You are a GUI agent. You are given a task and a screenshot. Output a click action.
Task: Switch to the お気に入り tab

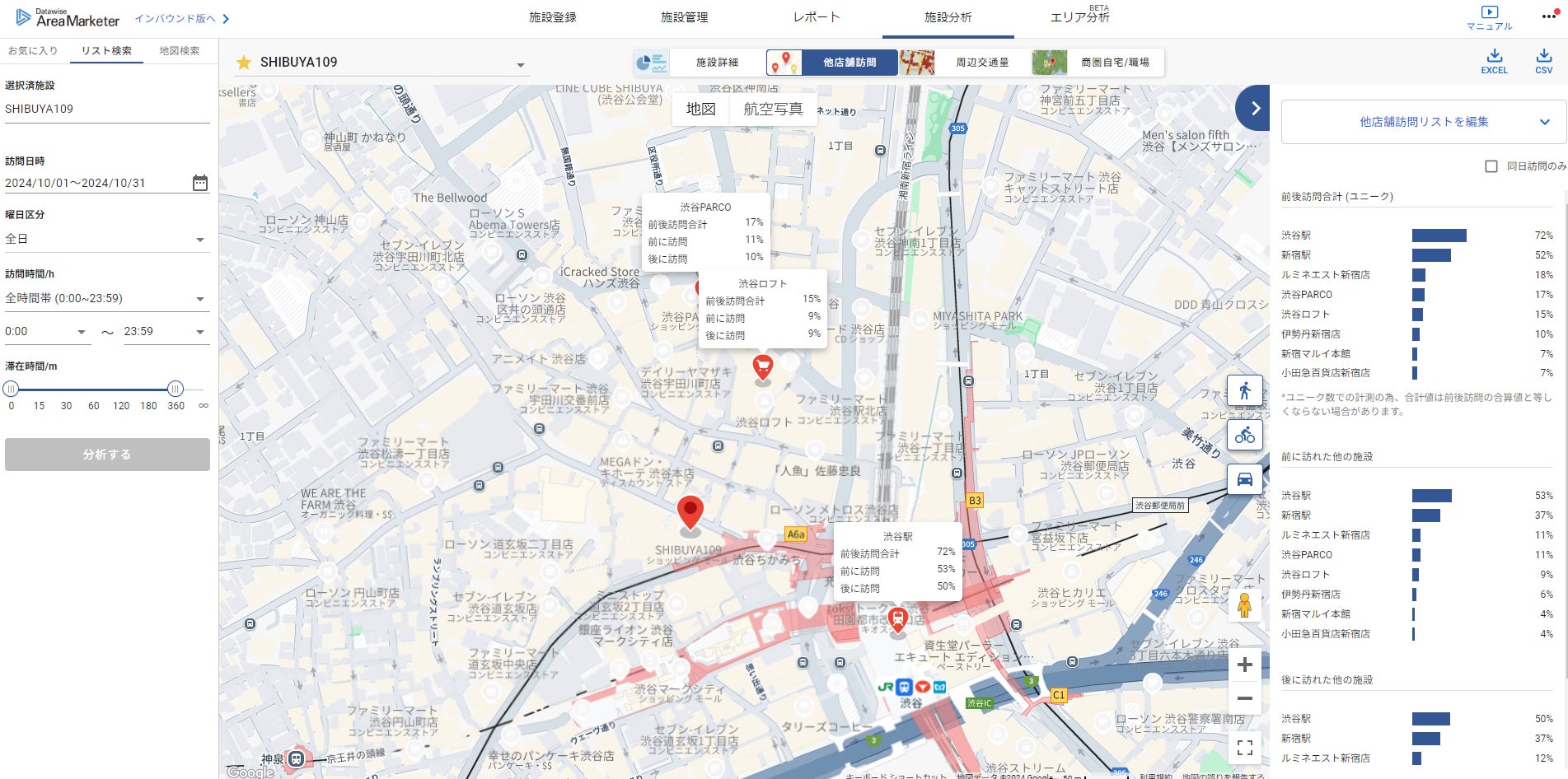(x=33, y=51)
